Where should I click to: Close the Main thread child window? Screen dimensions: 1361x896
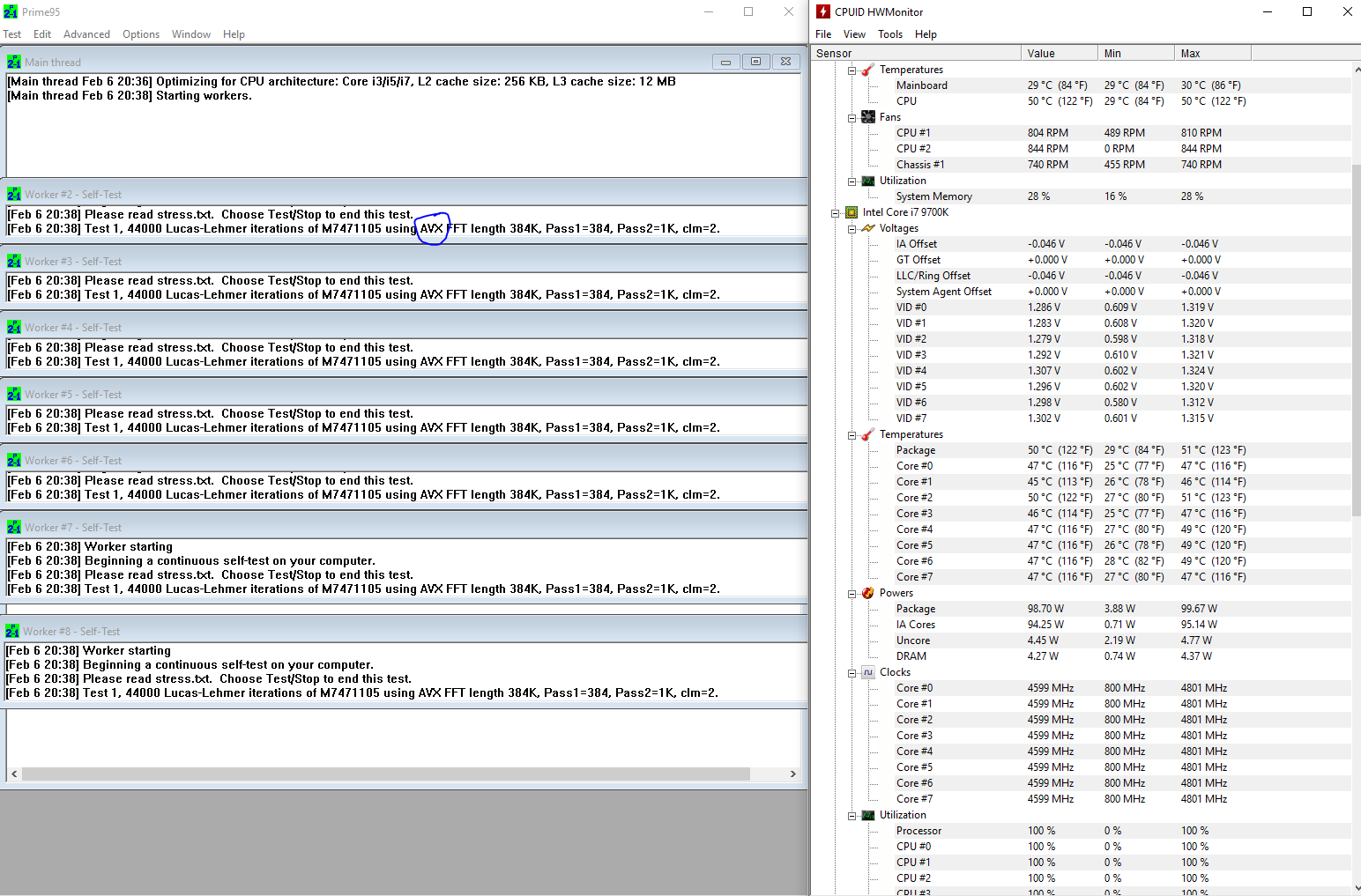click(x=785, y=62)
